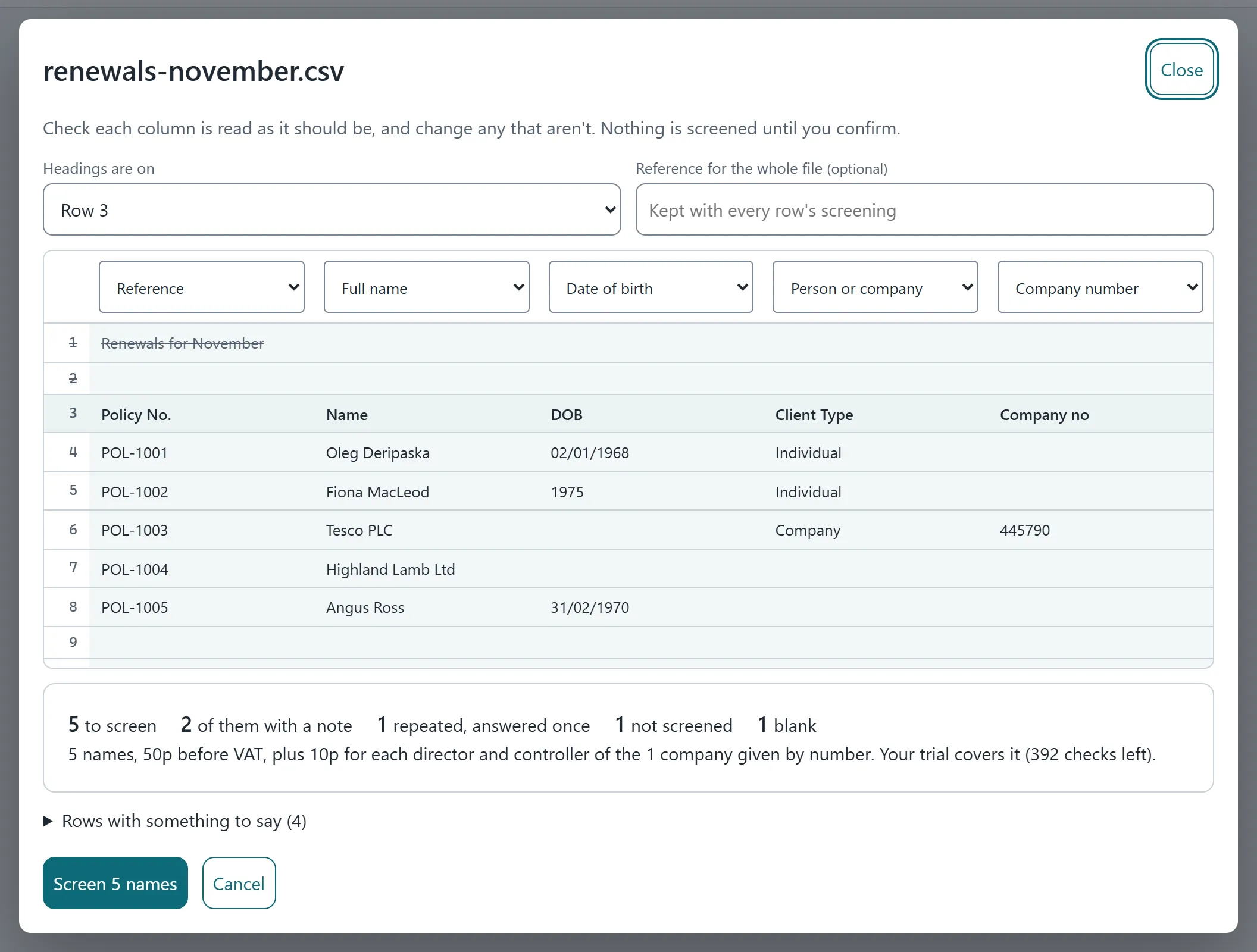Focus the whole-file reference input field
This screenshot has width=1257, height=952.
pyautogui.click(x=924, y=209)
